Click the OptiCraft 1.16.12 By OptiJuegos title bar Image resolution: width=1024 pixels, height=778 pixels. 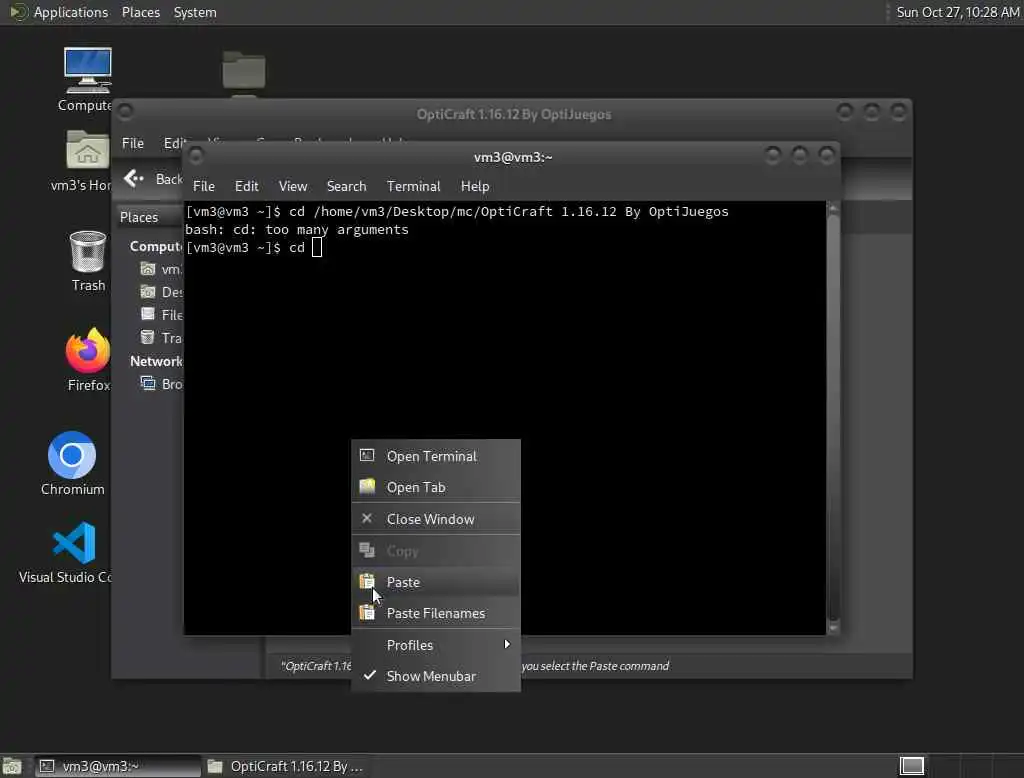(514, 114)
